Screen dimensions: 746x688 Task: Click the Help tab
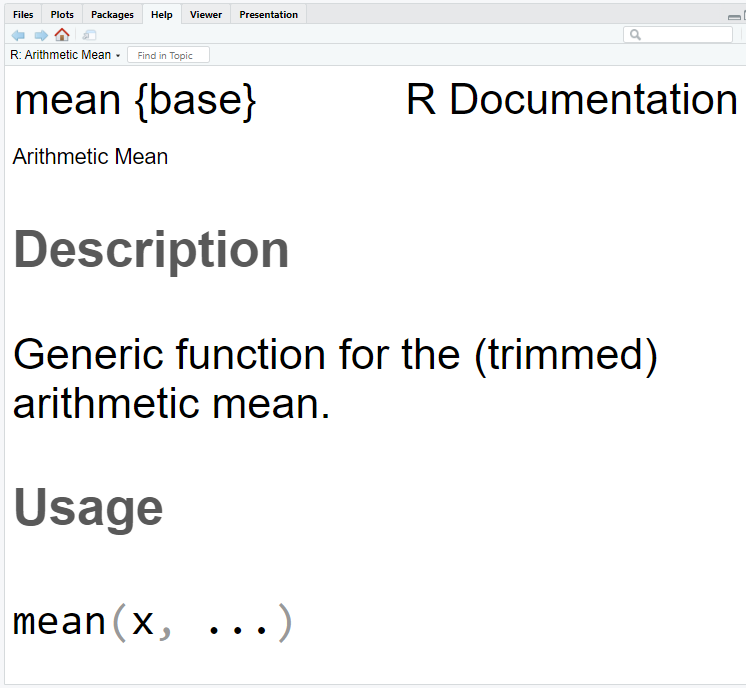click(x=161, y=15)
